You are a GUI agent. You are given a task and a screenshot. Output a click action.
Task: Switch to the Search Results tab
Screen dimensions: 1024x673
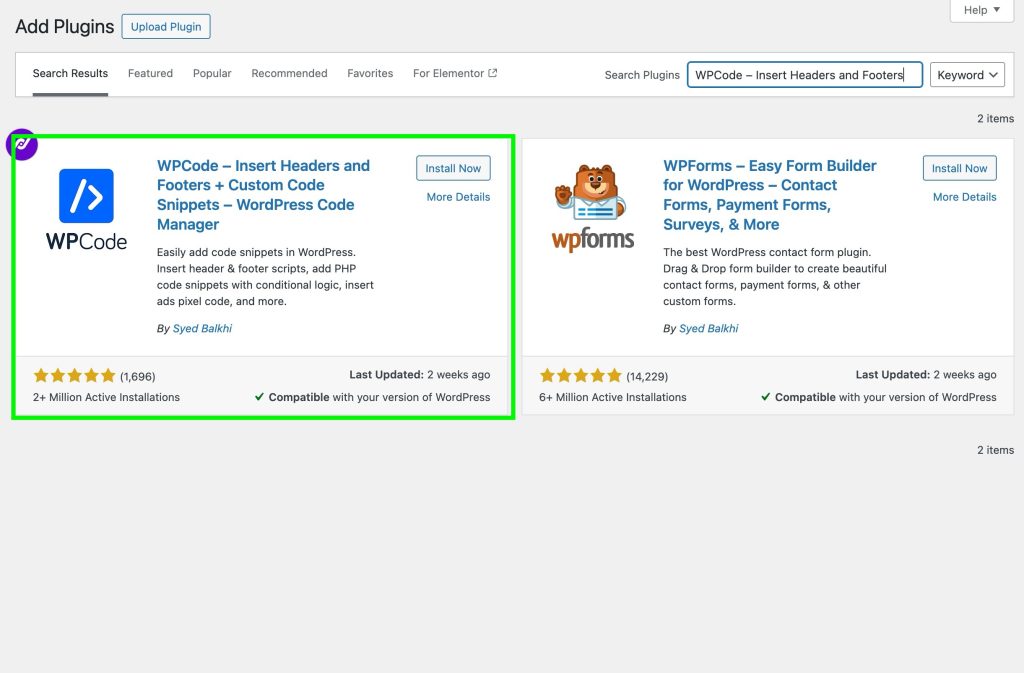click(71, 74)
